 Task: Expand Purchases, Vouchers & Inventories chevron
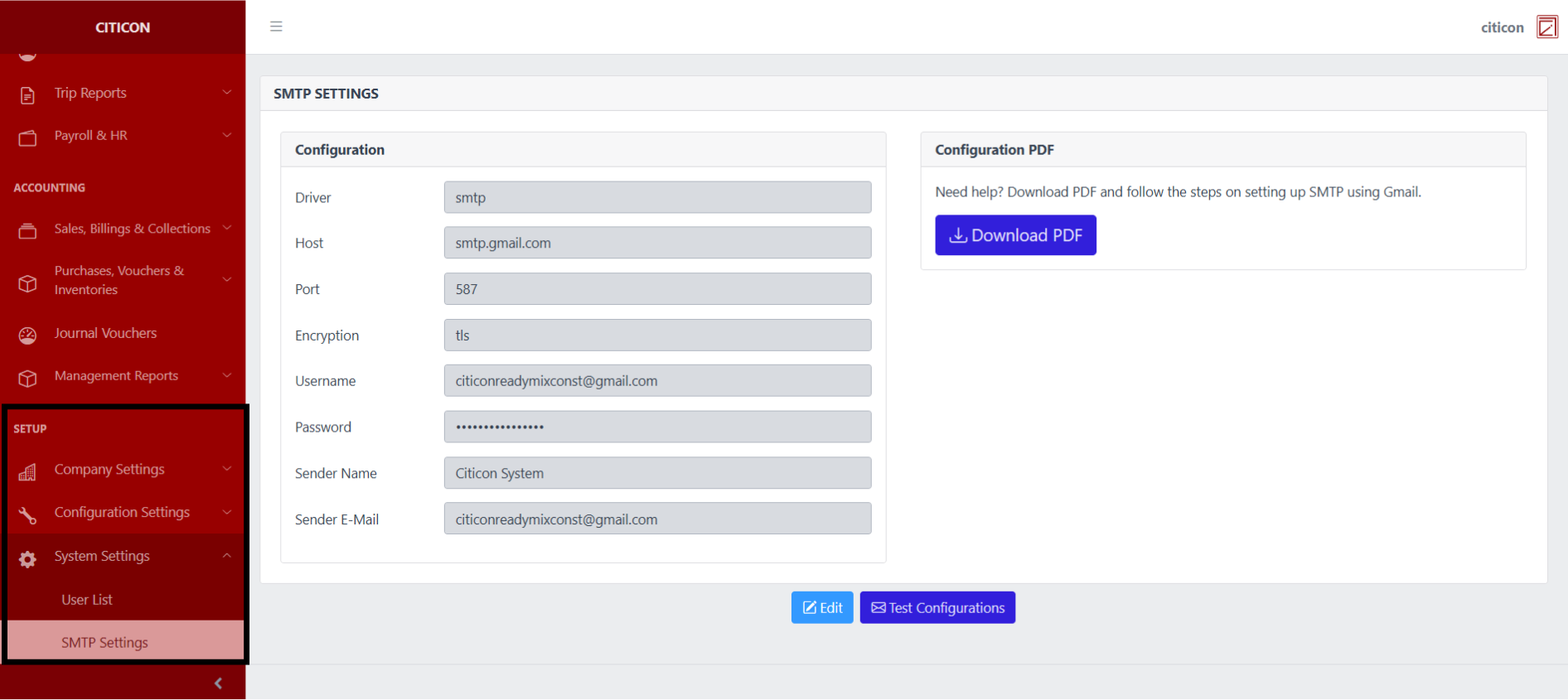227,279
